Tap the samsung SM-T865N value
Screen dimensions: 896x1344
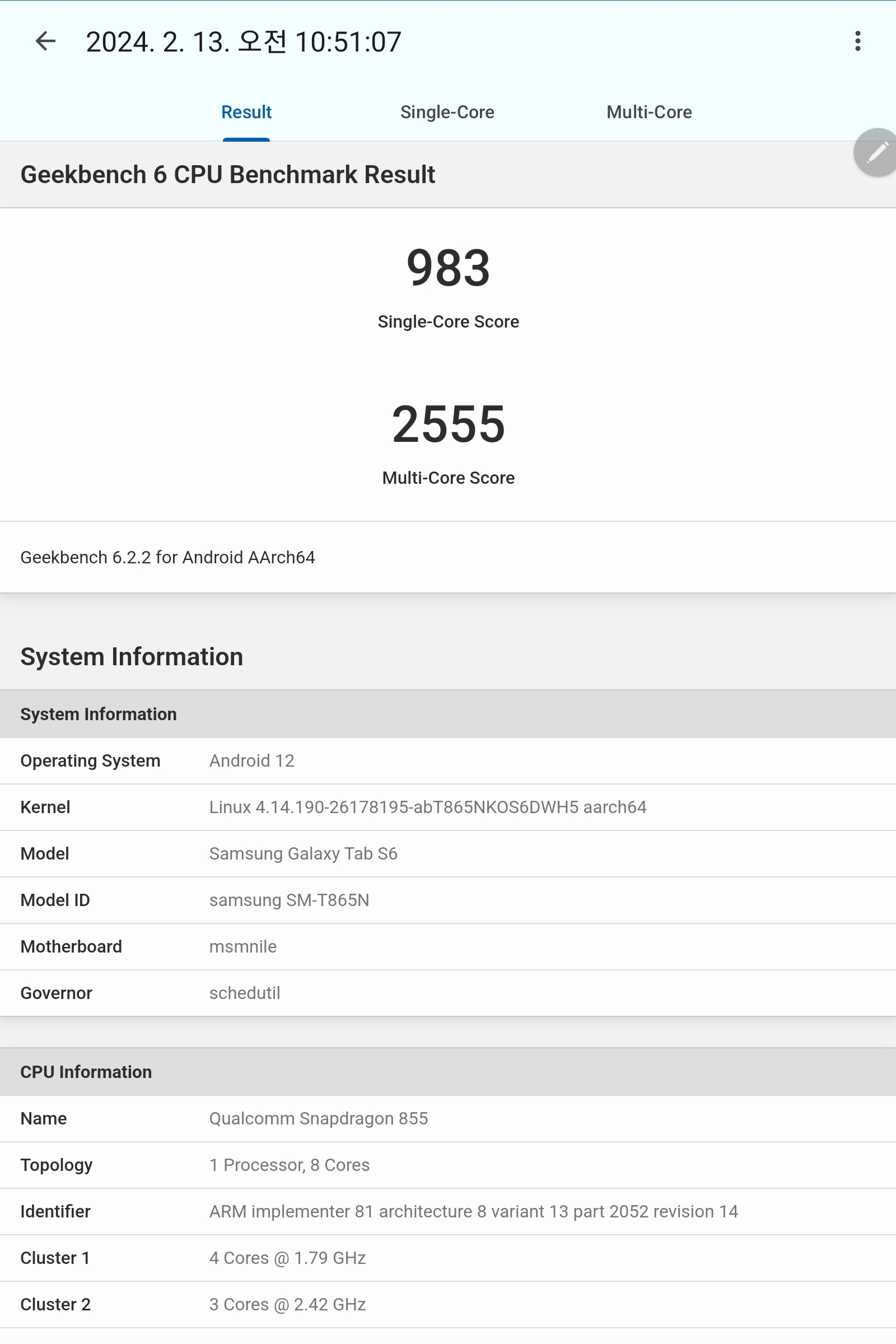pos(289,900)
